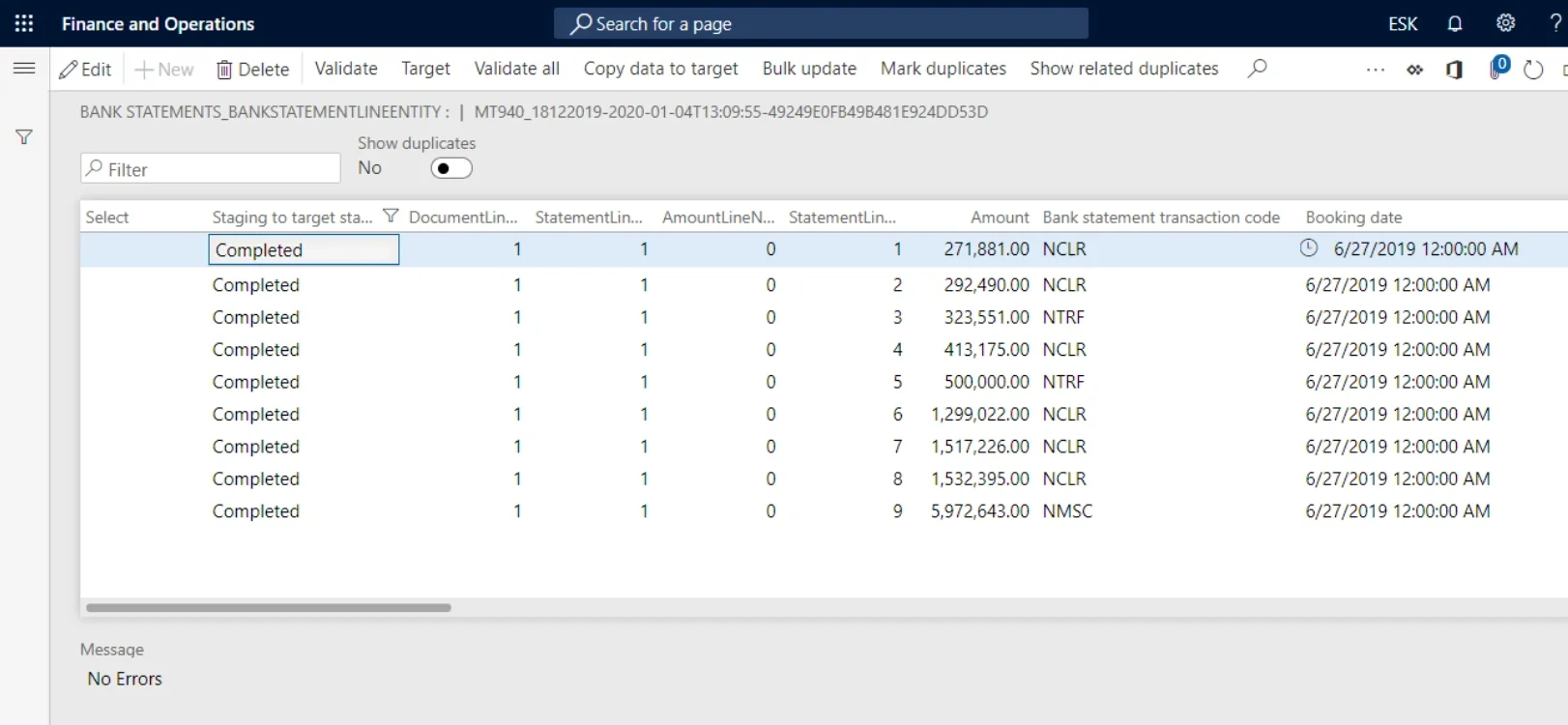Image resolution: width=1568 pixels, height=725 pixels.
Task: Open the personalize page diamond icon
Action: tap(1415, 70)
